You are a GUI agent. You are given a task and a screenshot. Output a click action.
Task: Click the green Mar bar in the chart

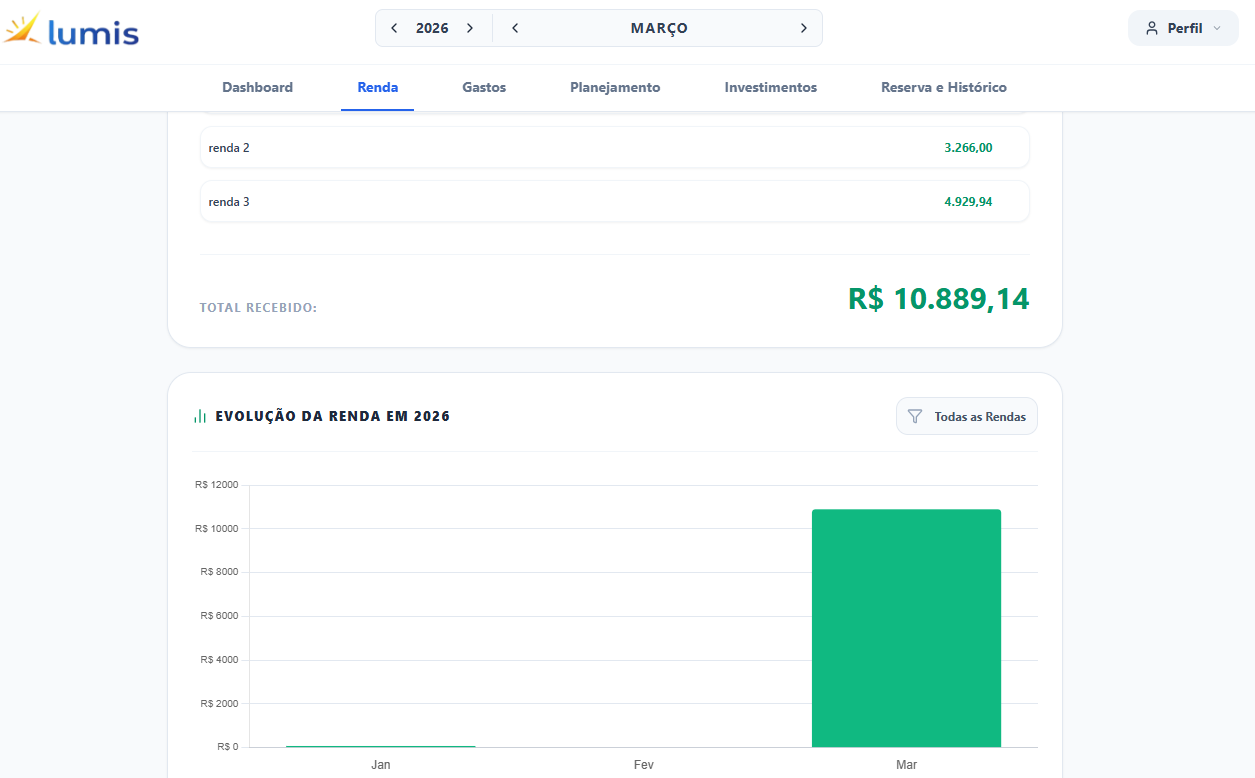pos(906,628)
